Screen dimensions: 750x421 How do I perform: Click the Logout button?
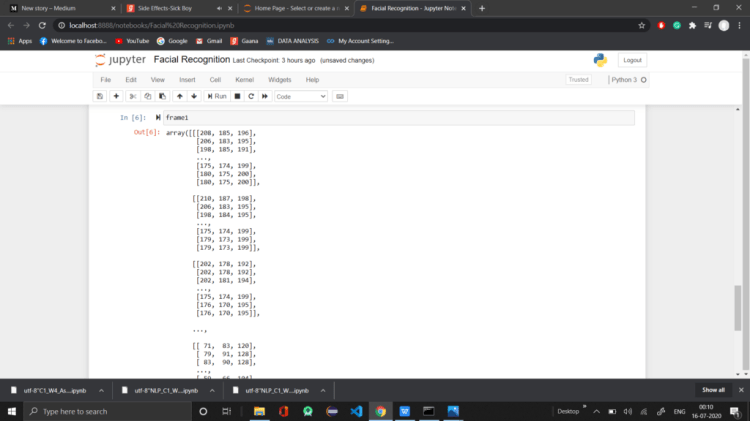(632, 60)
